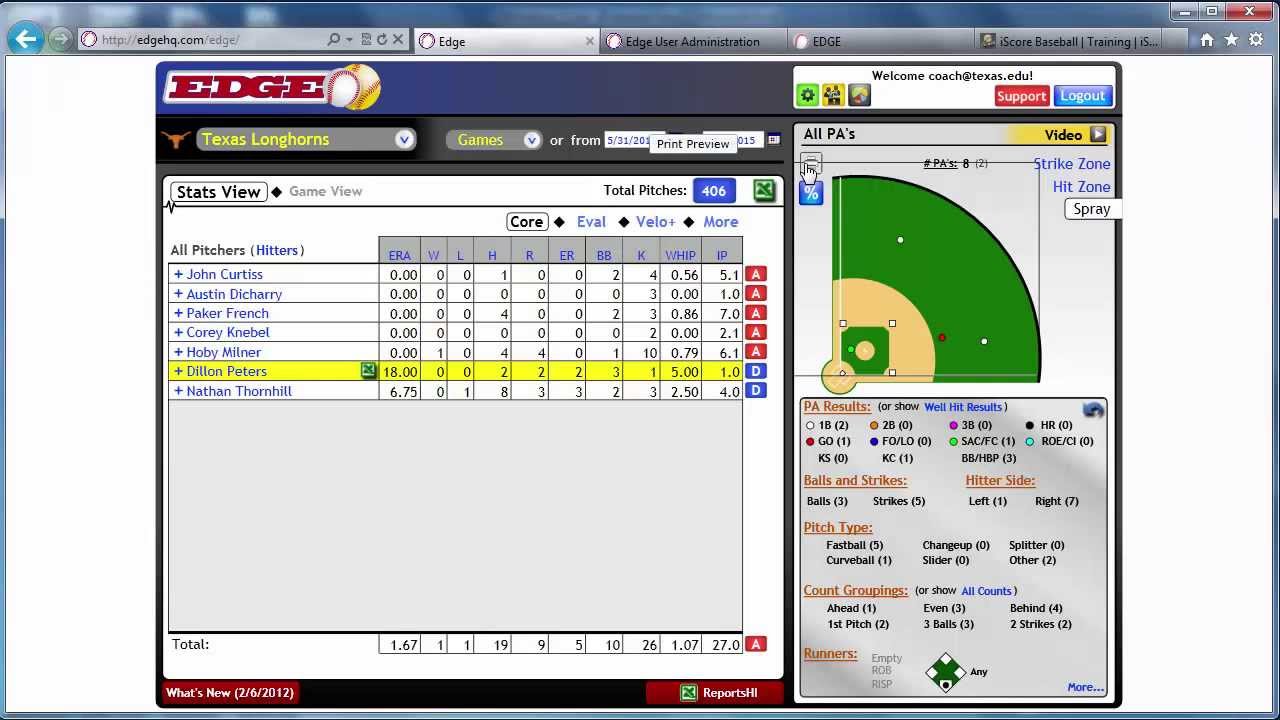Click the green gear settings icon
The image size is (1280, 720).
[808, 96]
